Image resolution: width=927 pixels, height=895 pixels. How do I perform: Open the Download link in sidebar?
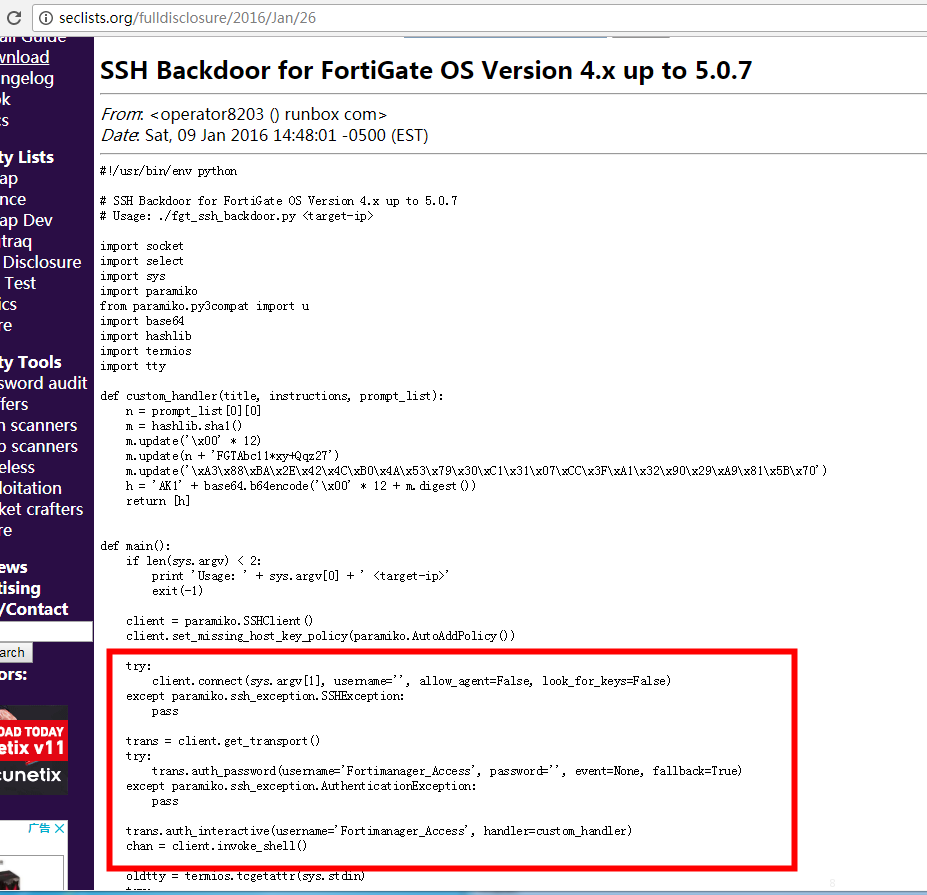point(24,57)
